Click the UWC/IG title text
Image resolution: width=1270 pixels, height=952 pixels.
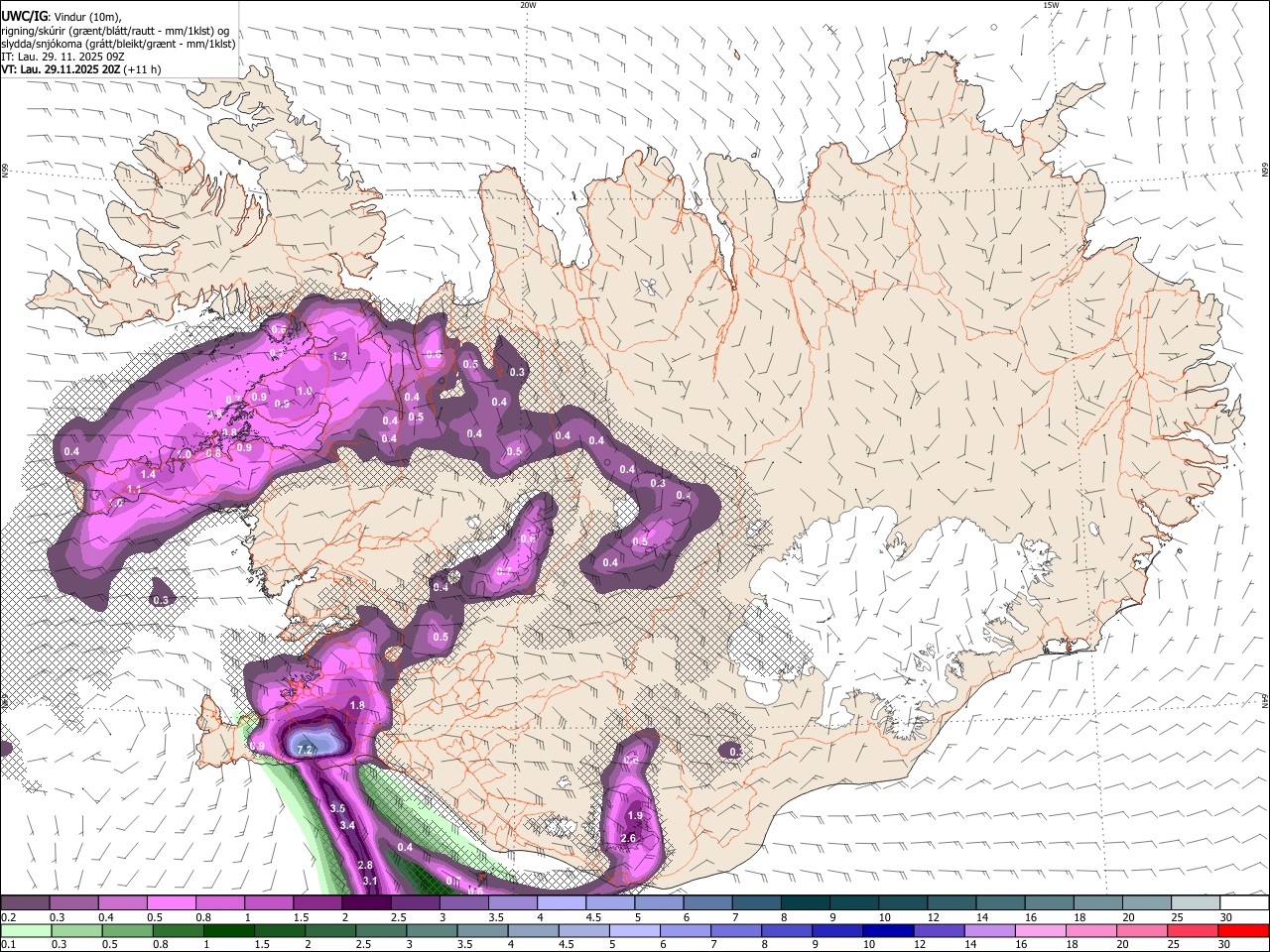(24, 16)
